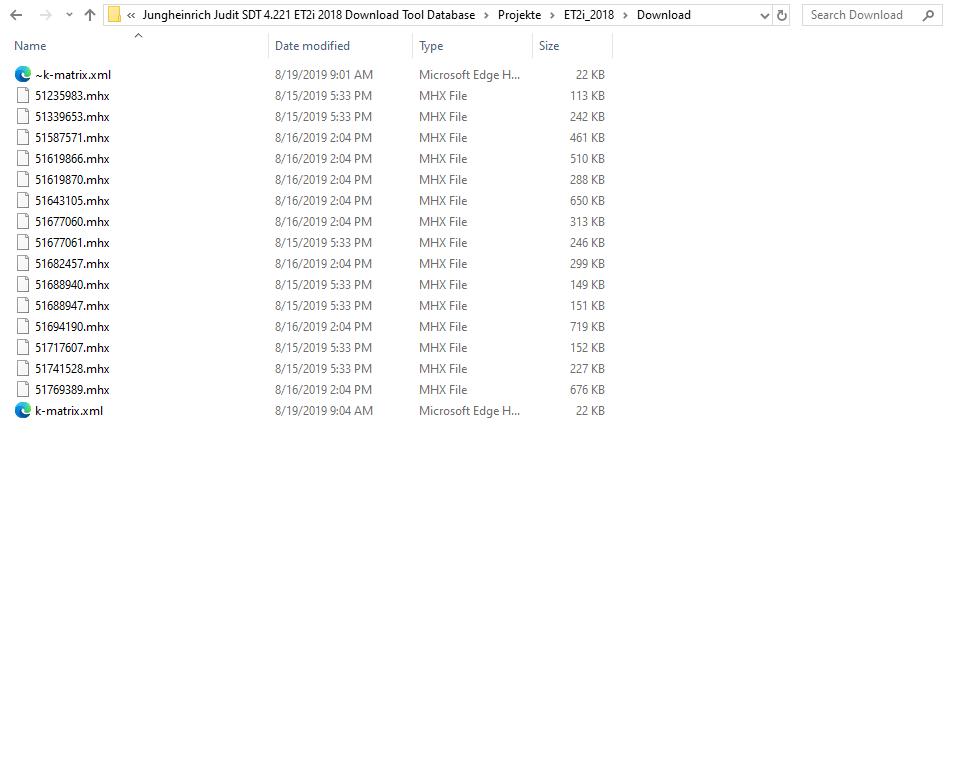This screenshot has width=956, height=766.
Task: Select the k-matrix.xml Edge icon
Action: pyautogui.click(x=23, y=410)
